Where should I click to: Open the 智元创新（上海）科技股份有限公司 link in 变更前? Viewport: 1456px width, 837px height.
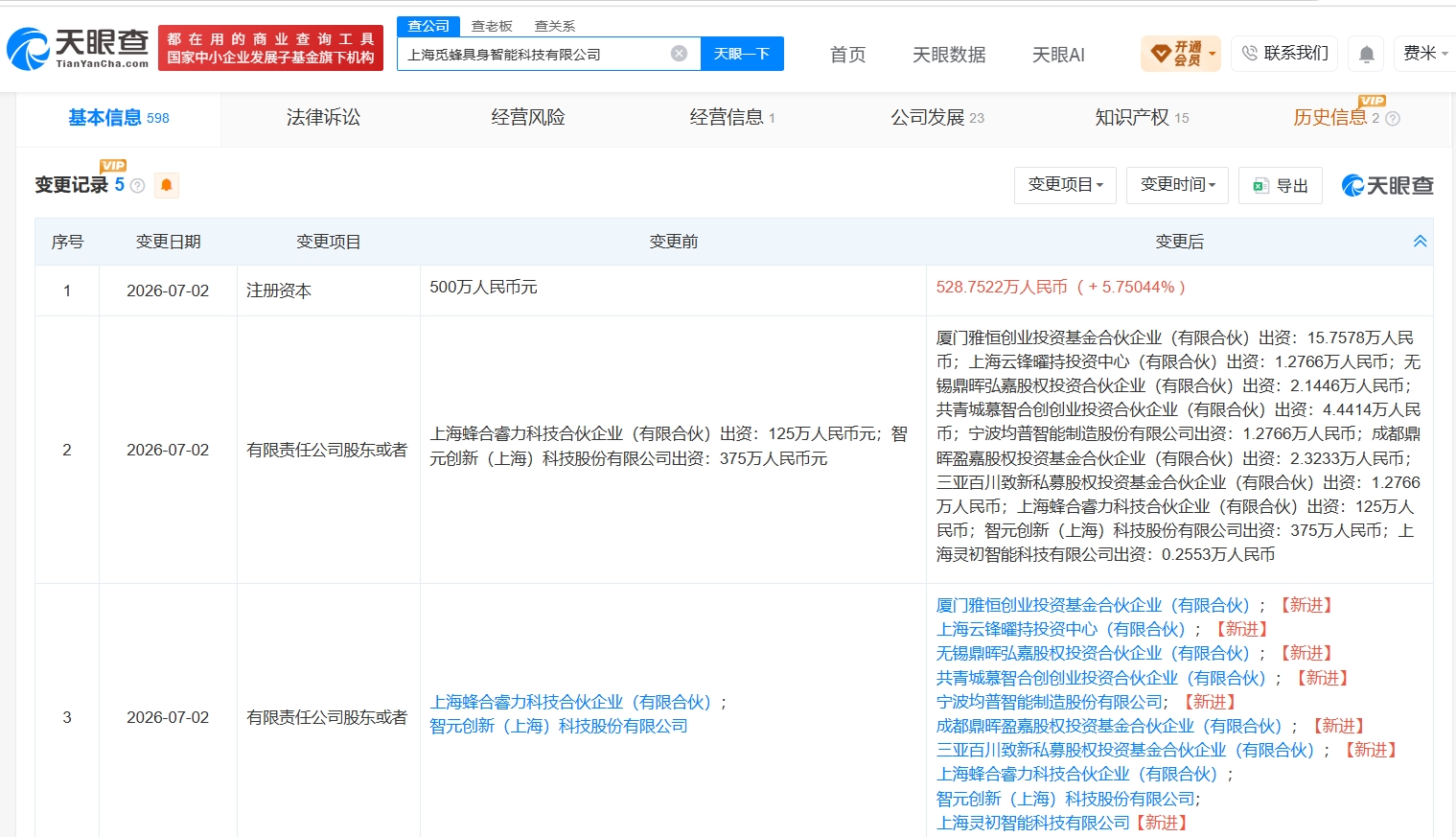(559, 727)
